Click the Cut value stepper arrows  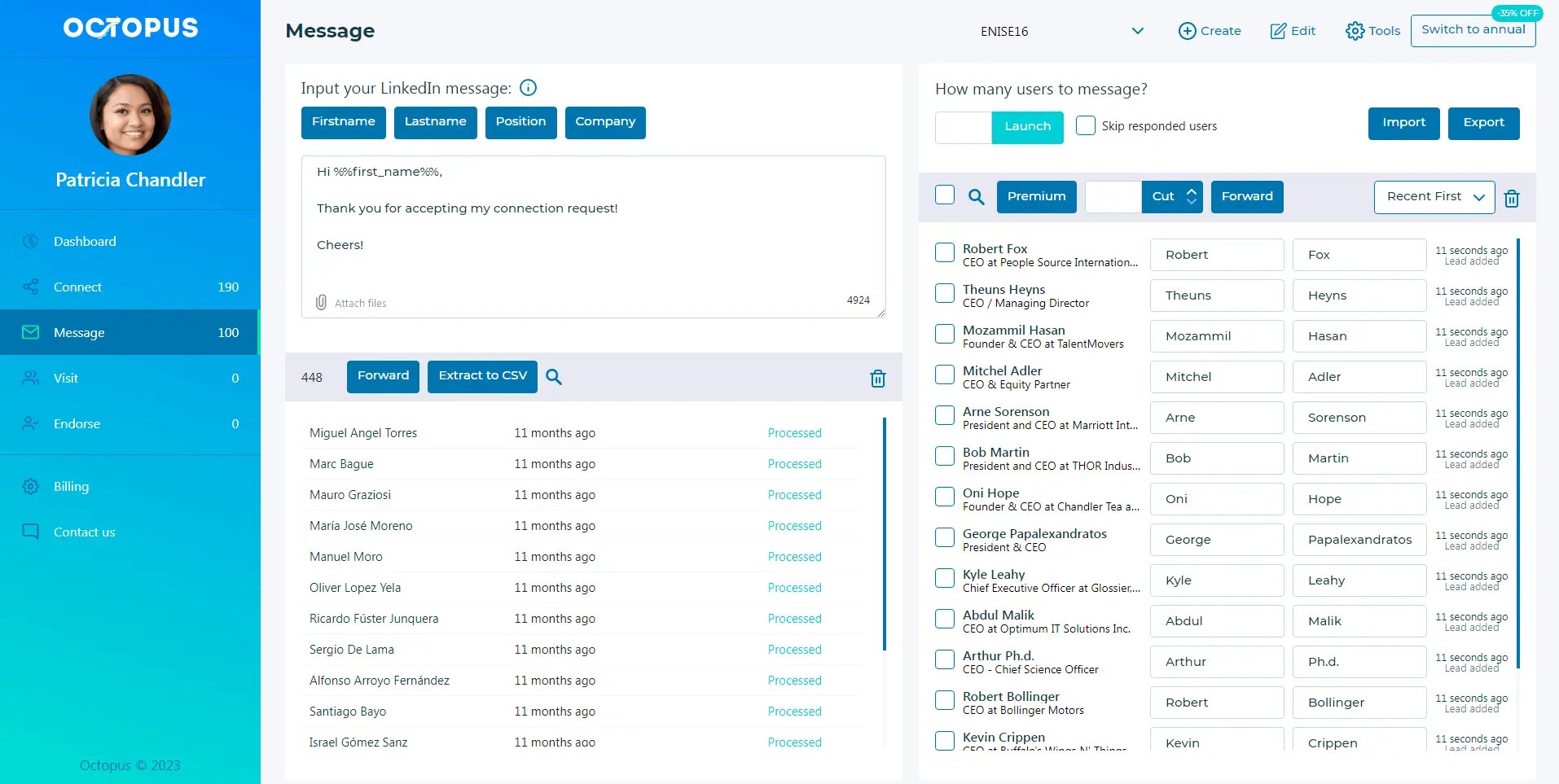click(1191, 196)
